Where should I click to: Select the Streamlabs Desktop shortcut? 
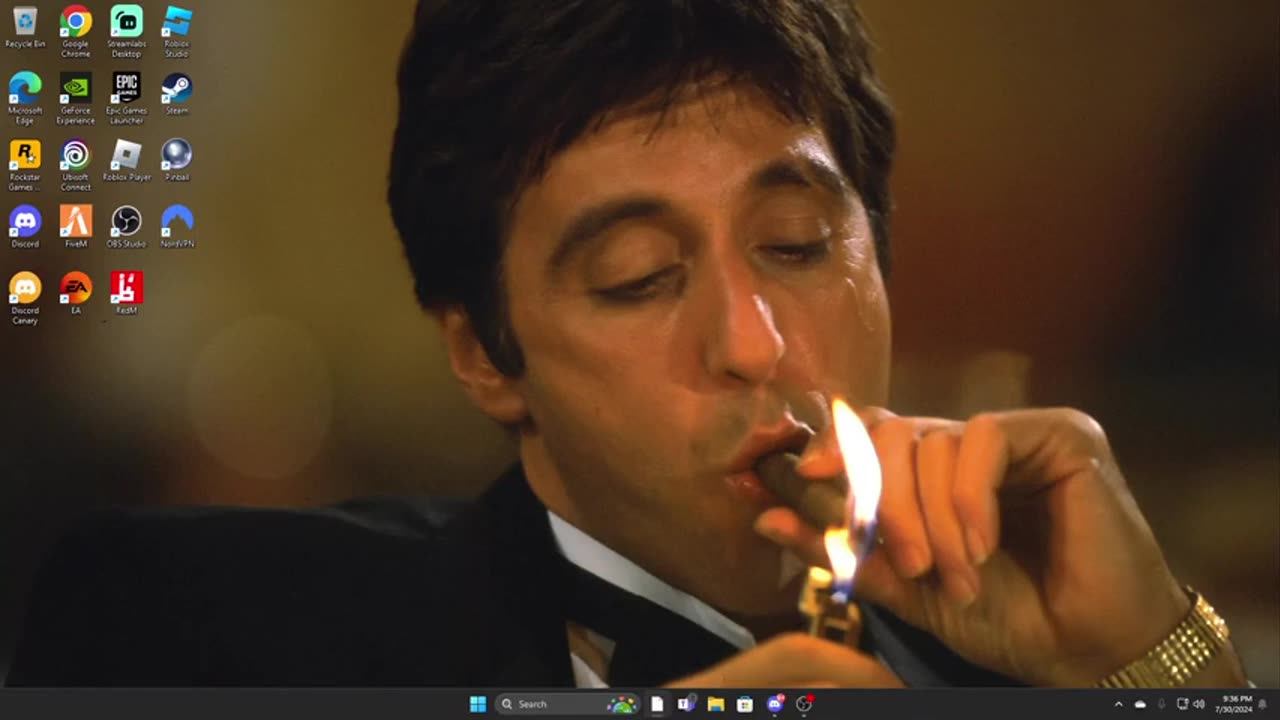(x=126, y=31)
